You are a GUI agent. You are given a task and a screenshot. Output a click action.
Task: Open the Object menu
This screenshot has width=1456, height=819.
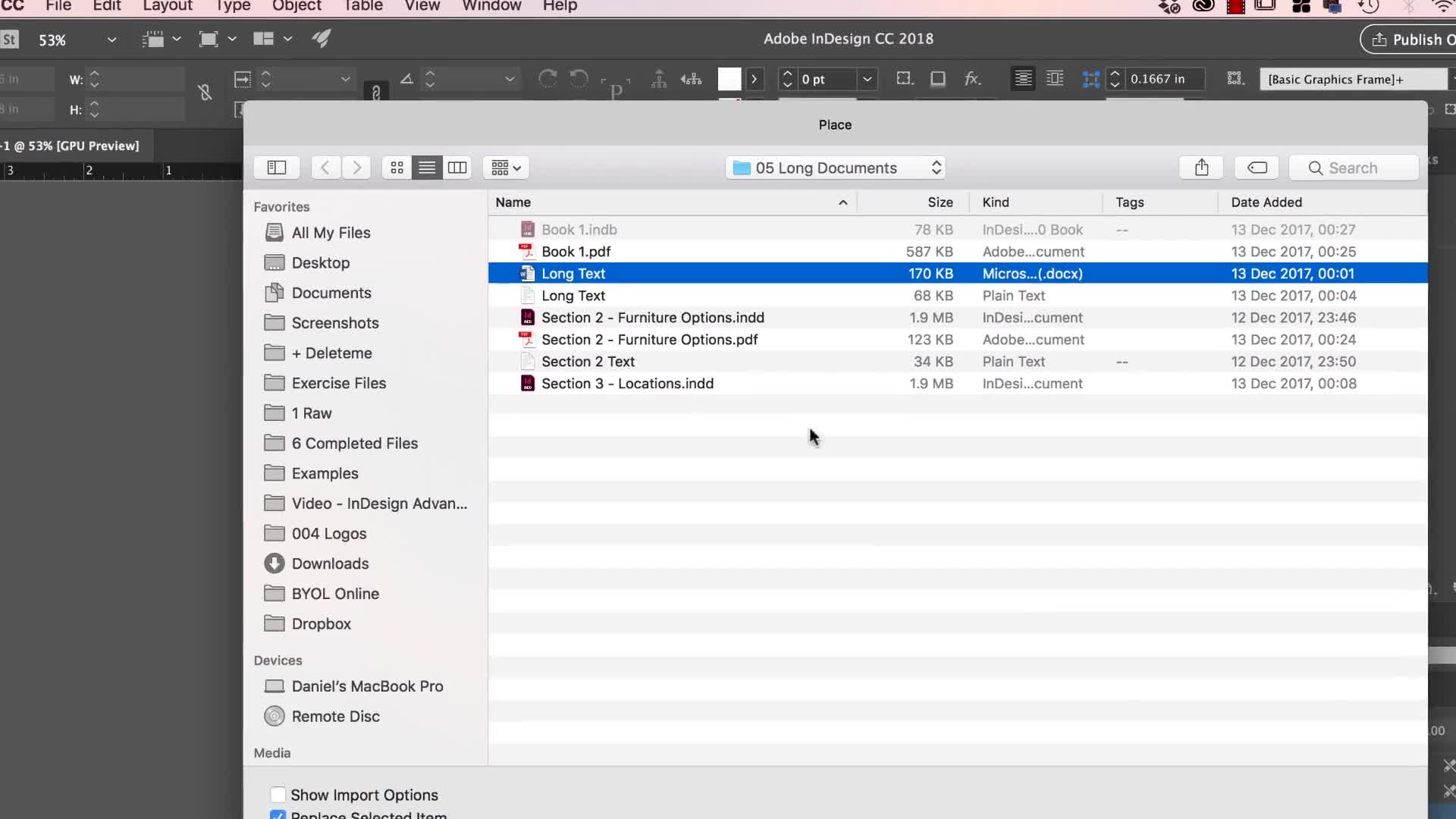tap(297, 6)
